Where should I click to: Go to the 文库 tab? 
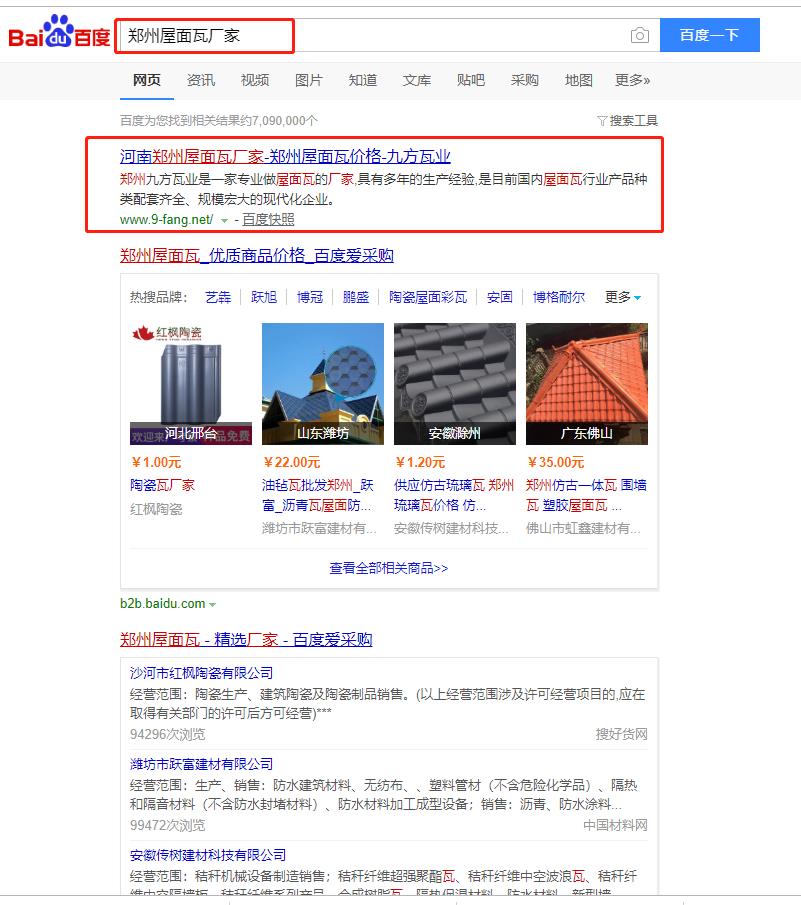(417, 80)
